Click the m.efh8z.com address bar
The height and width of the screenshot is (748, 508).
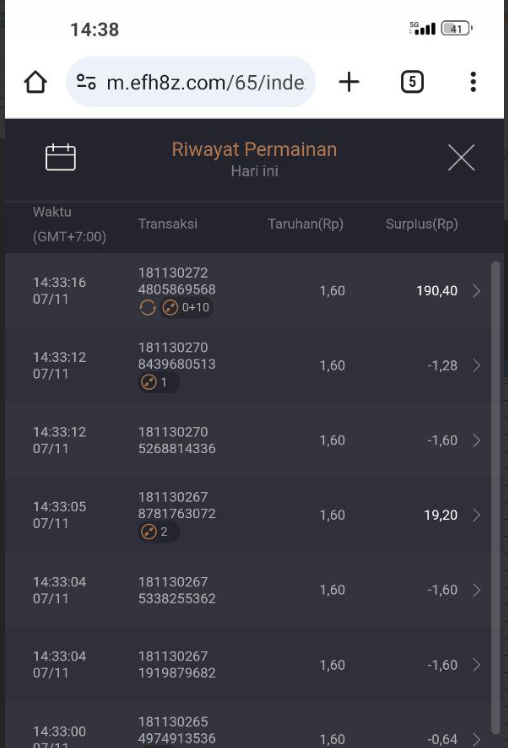pos(191,82)
